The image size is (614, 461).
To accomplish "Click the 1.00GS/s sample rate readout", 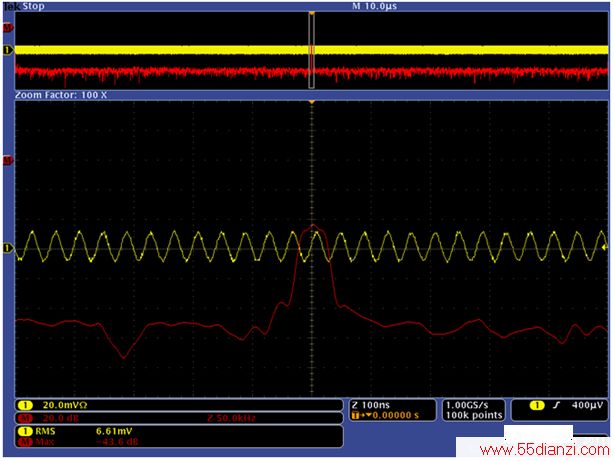I will click(x=467, y=405).
